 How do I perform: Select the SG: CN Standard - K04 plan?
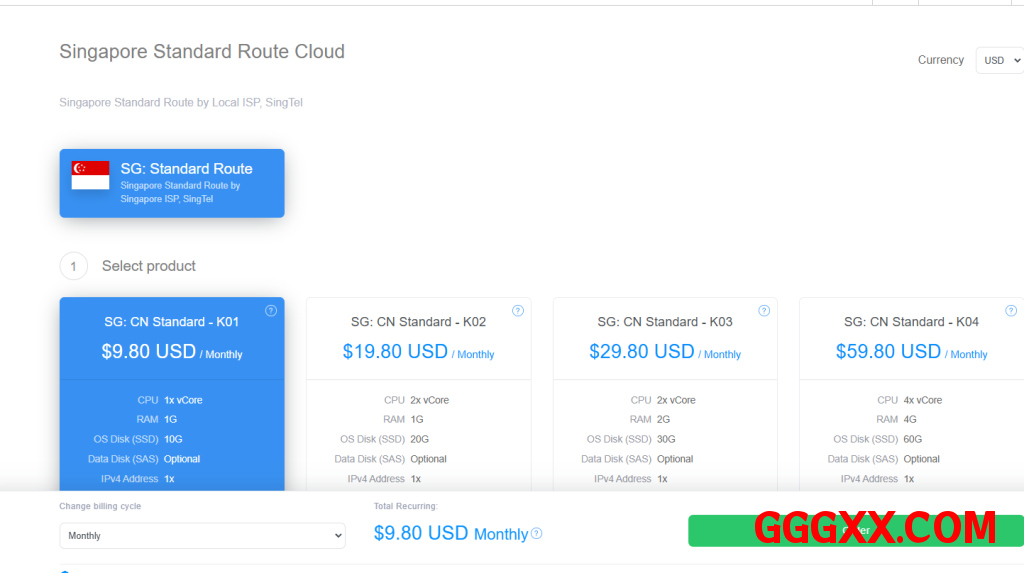(x=911, y=322)
